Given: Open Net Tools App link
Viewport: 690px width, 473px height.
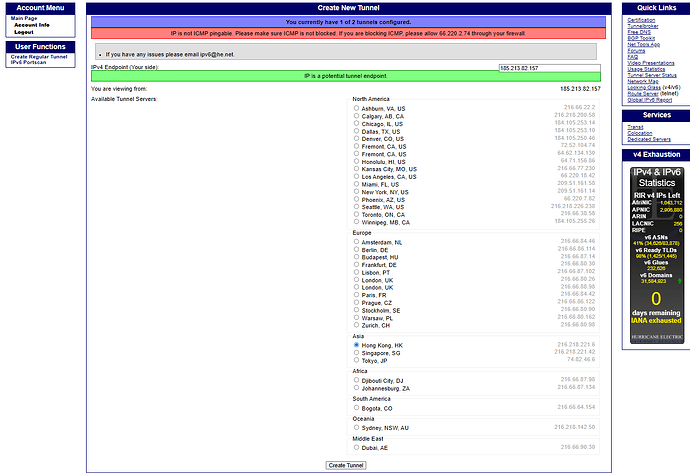Looking at the screenshot, I should [643, 44].
